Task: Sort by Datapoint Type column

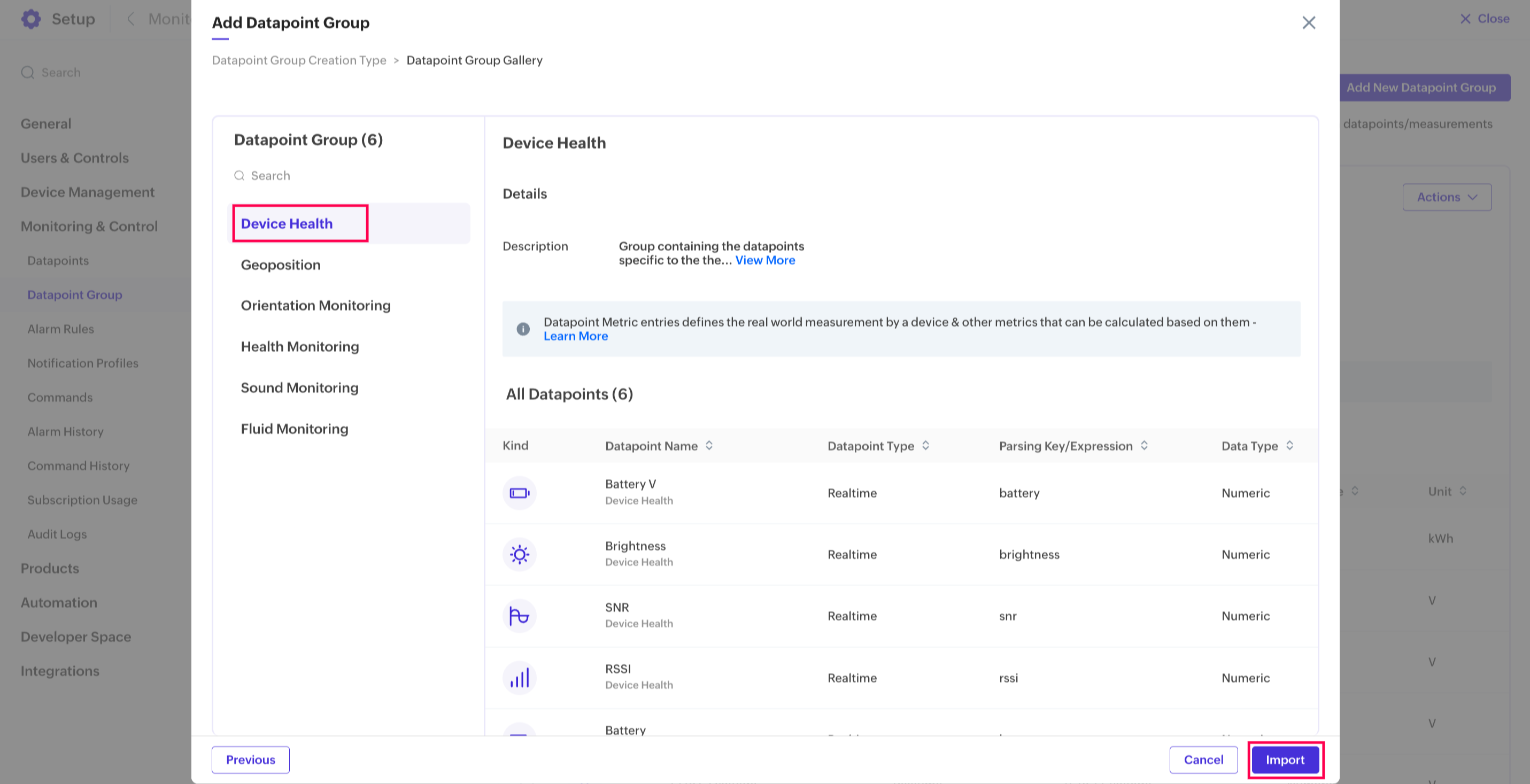Action: point(925,446)
